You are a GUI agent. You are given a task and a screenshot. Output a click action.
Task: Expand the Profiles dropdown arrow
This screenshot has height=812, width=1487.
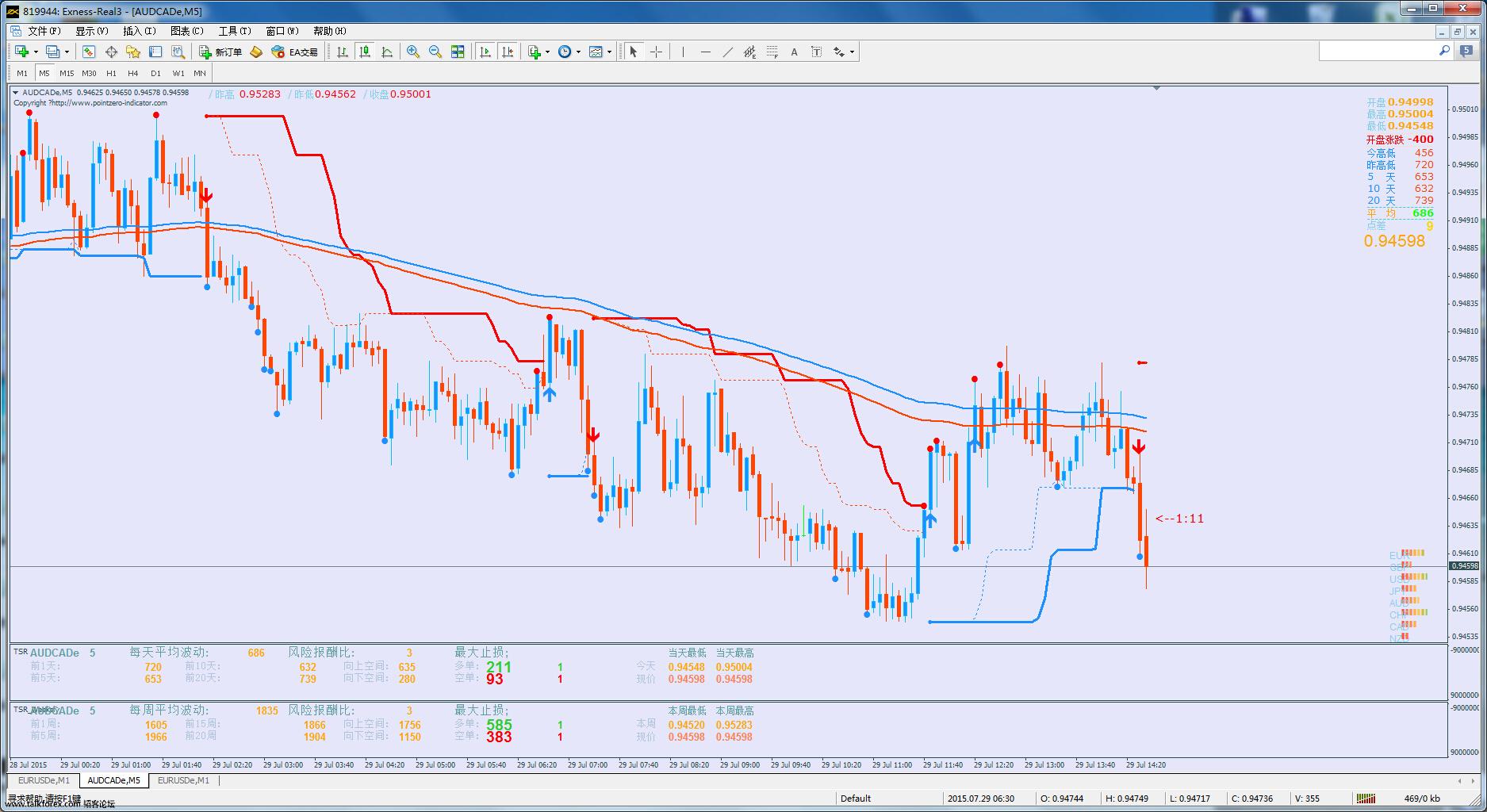67,52
